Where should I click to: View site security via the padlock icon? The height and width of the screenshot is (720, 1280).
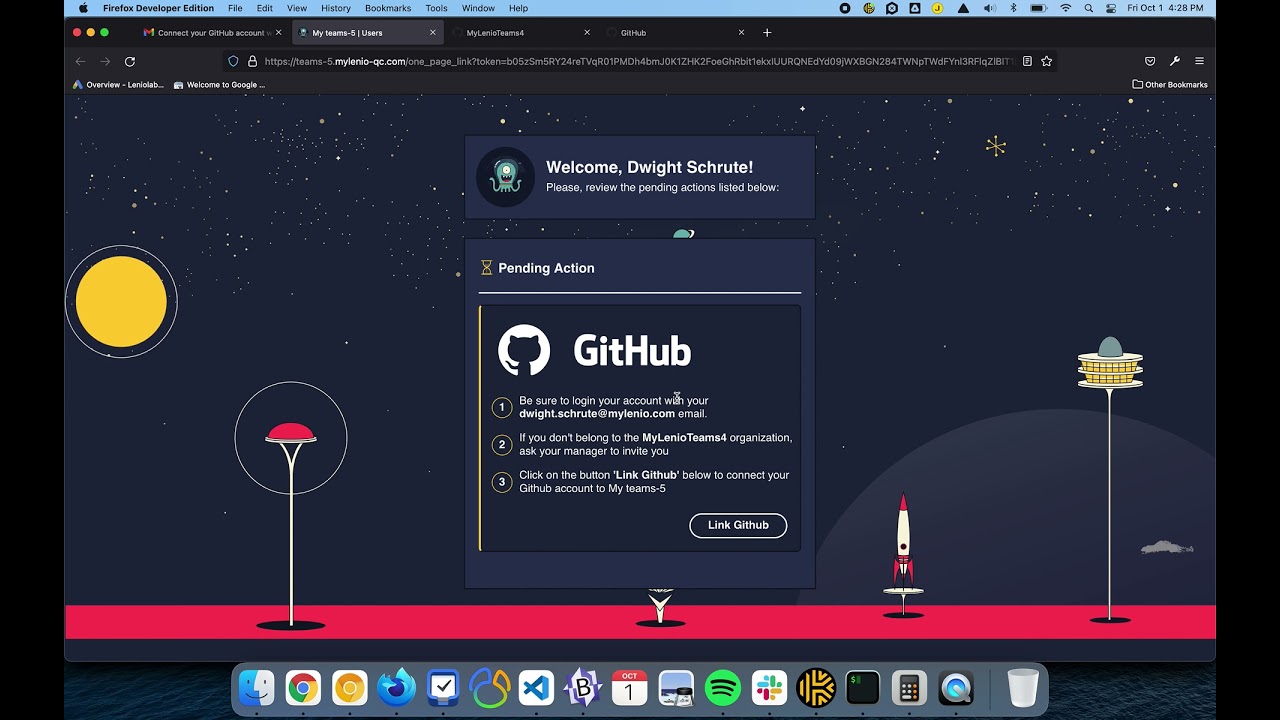pyautogui.click(x=252, y=61)
